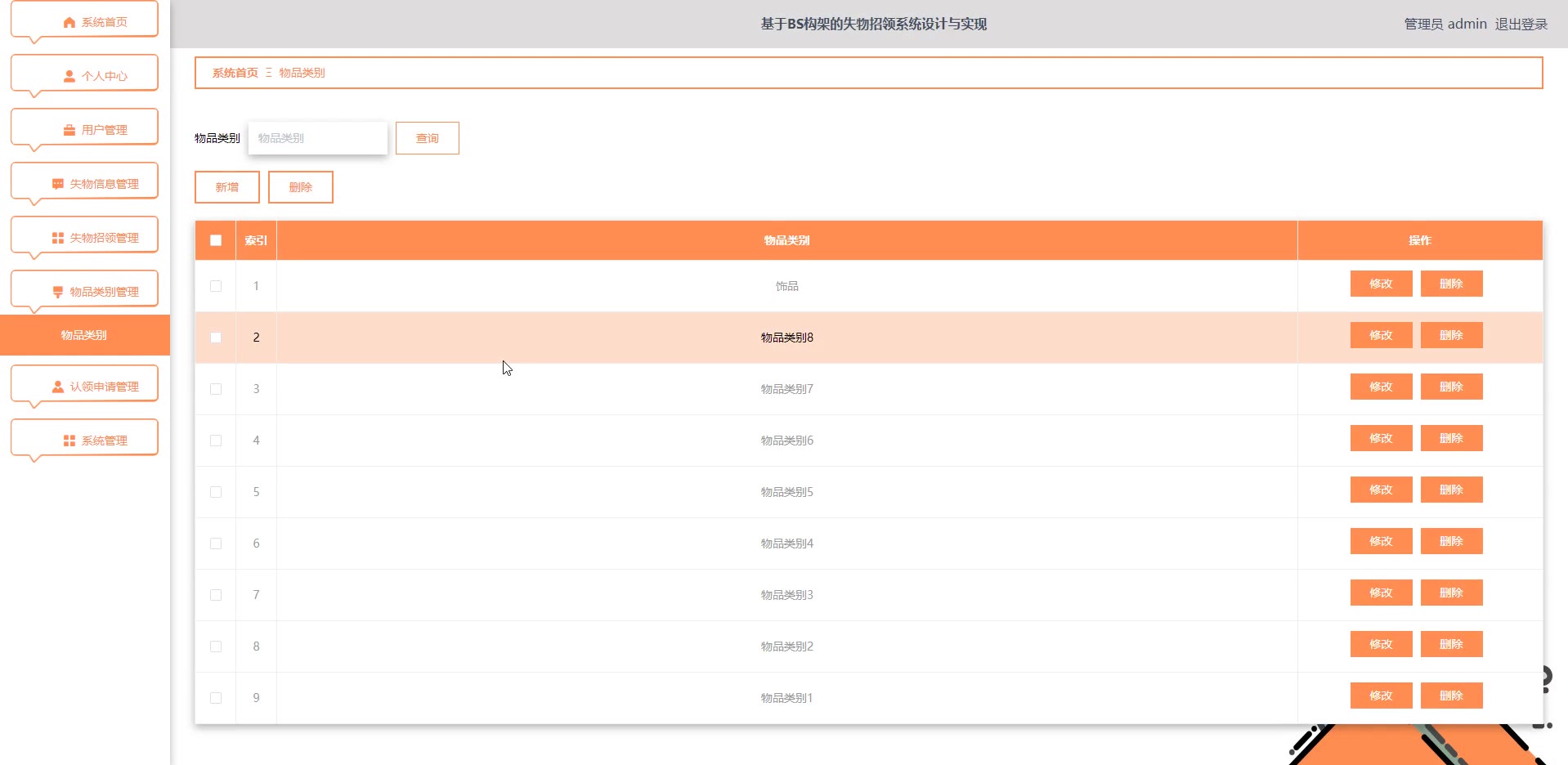The height and width of the screenshot is (765, 1568).
Task: Click the home icon in 系统首页 menu
Action: click(x=69, y=22)
